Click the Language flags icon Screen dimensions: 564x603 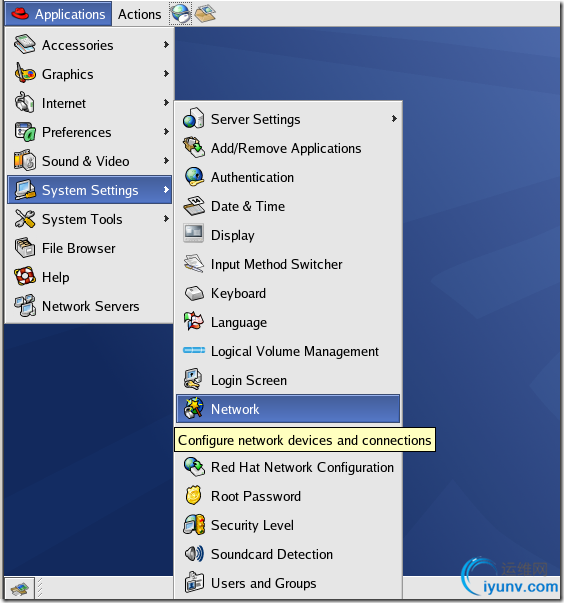[x=194, y=321]
